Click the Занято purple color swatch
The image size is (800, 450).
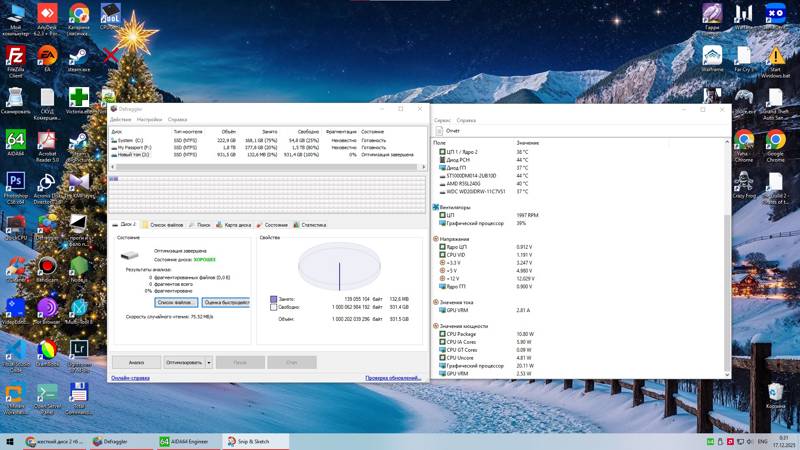coord(273,298)
